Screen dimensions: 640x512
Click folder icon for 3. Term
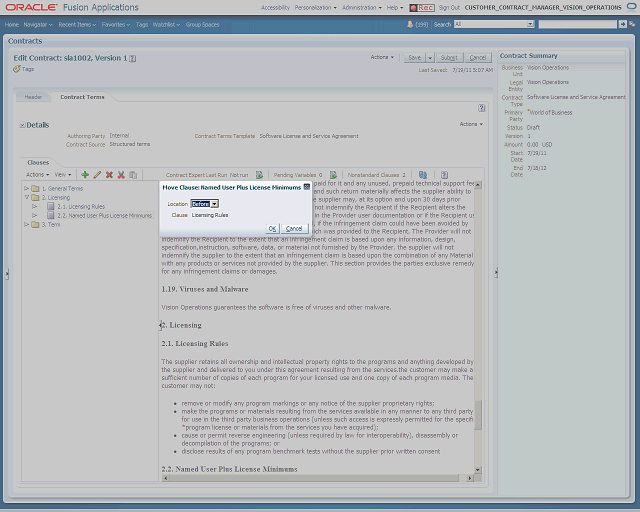tap(36, 225)
